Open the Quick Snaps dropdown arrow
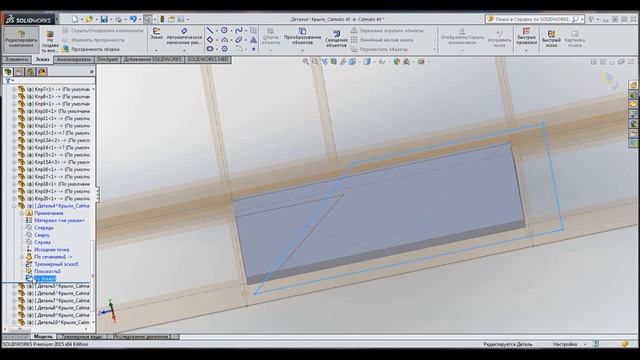640x360 pixels. pos(526,51)
